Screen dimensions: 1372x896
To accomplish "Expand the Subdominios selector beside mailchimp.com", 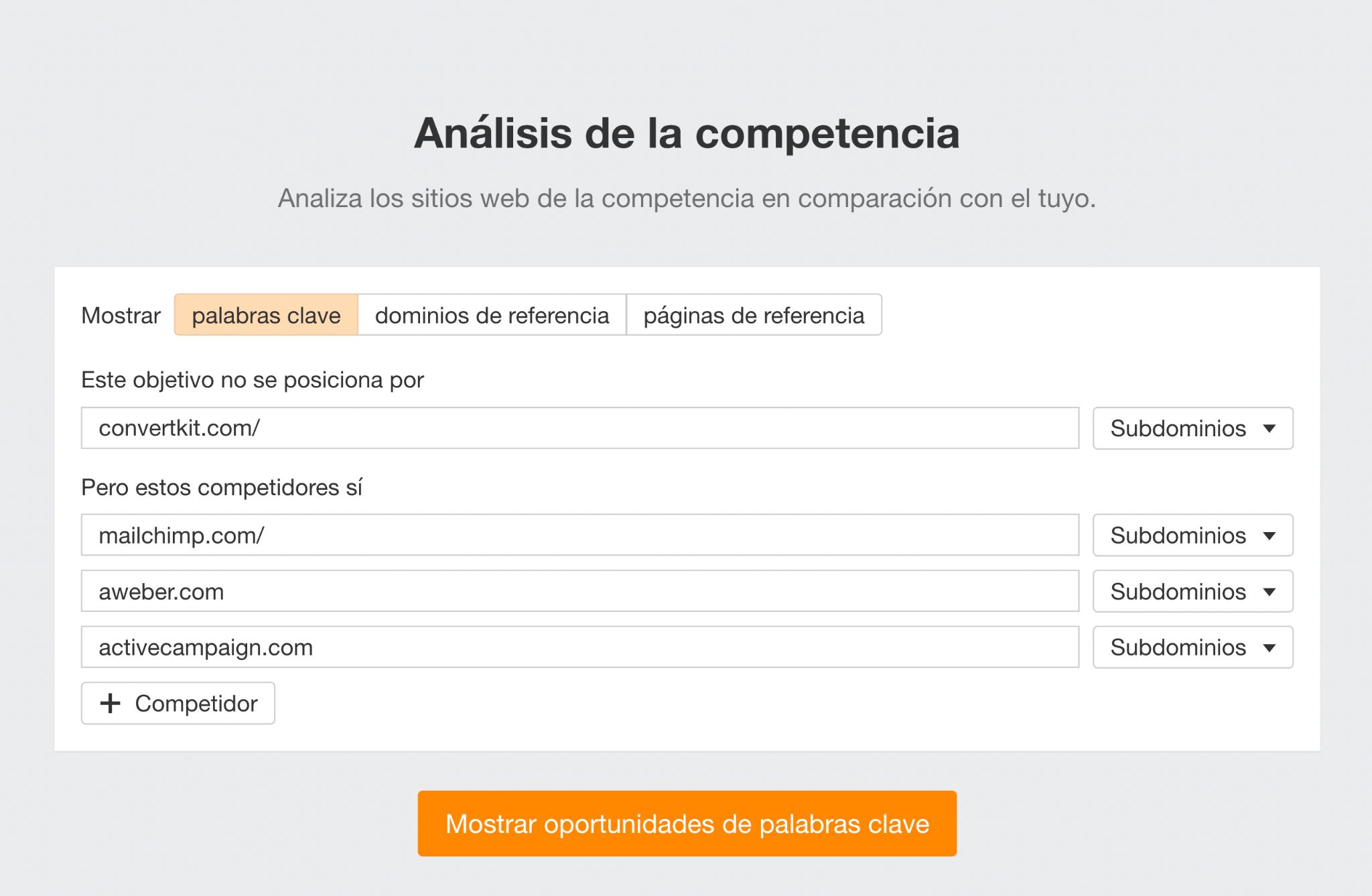I will click(1192, 535).
